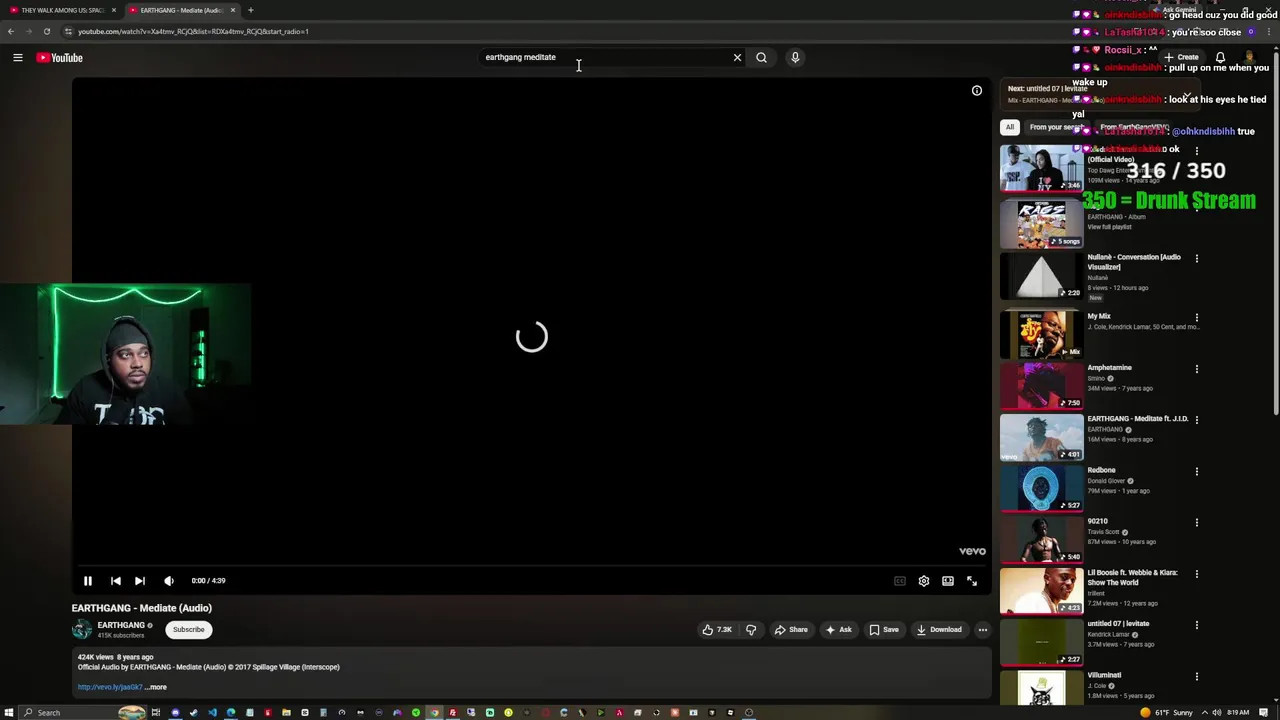1280x720 pixels.
Task: Click the Ask button under the video
Action: tap(839, 629)
